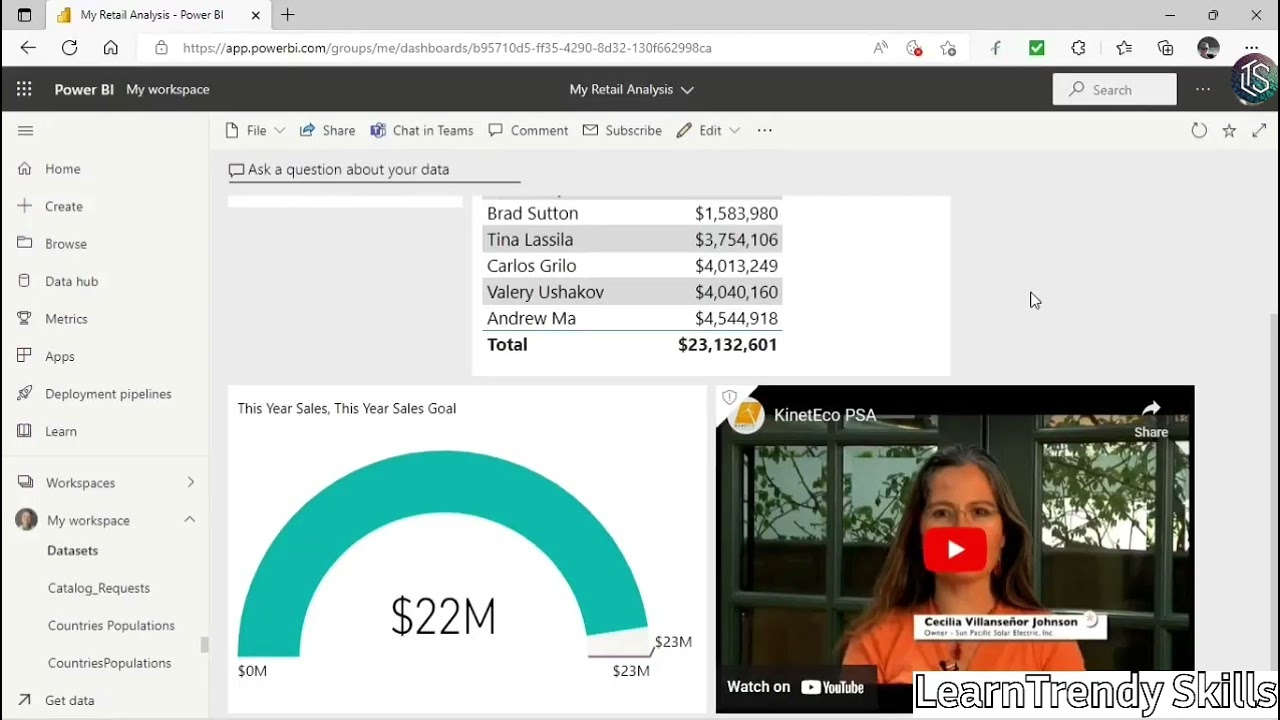Open Browse in the sidebar
Screen dimensions: 1280x720
click(65, 244)
